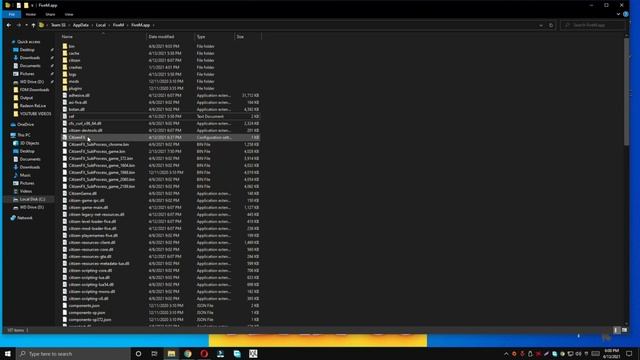This screenshot has height=360, width=640.
Task: Open the recent locations dropdown arrow
Action: point(27,25)
